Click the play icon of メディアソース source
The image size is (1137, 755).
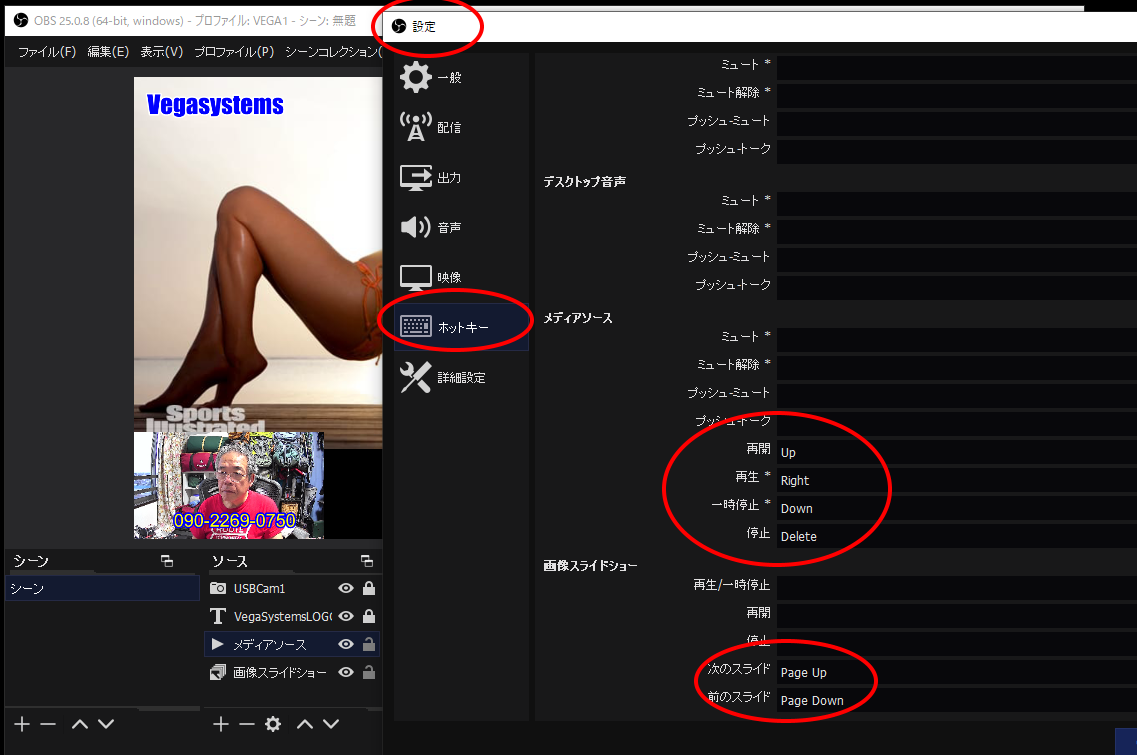[218, 644]
